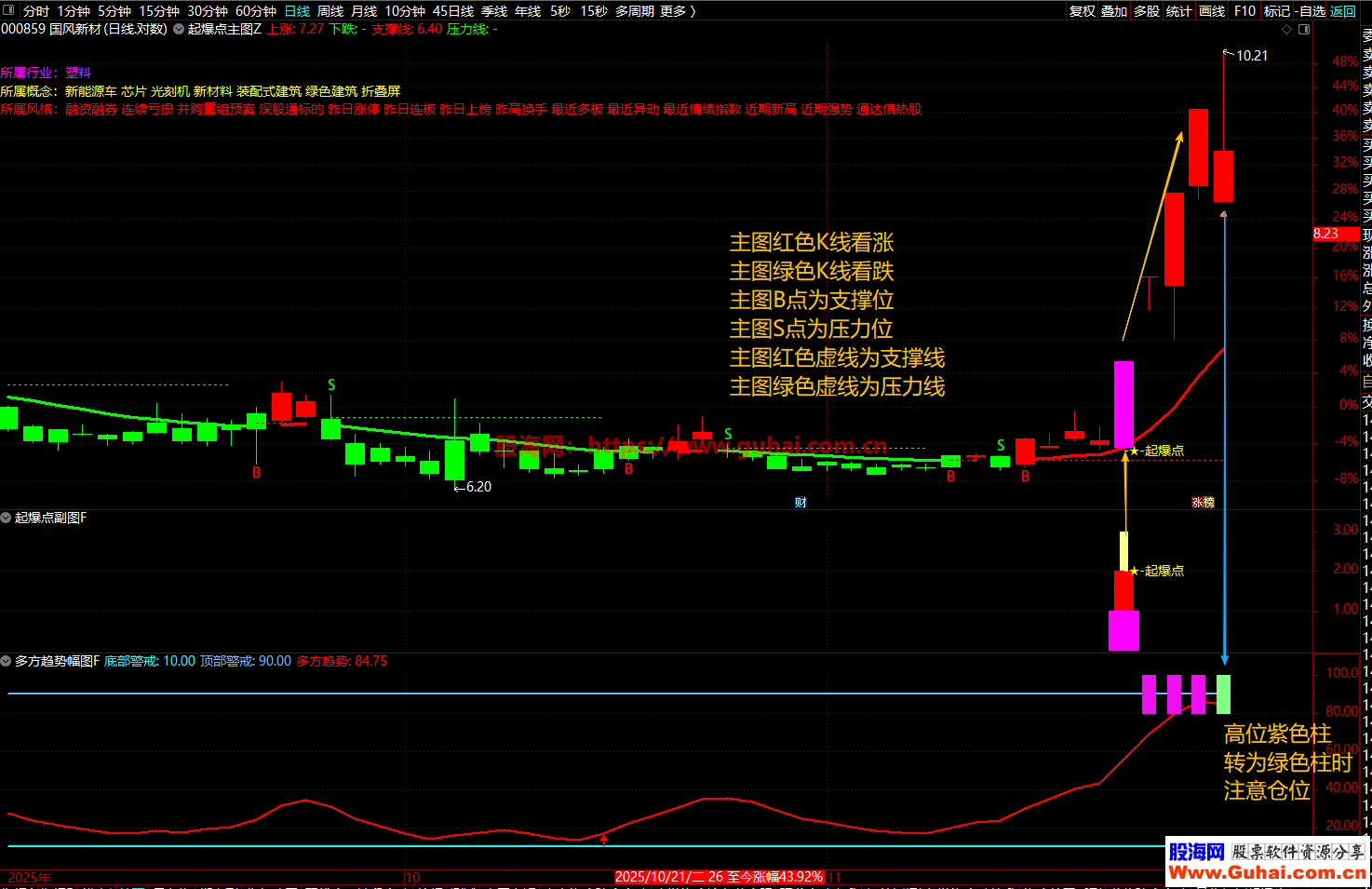1372x889 pixels.
Task: Select the 60分钟 period tab
Action: tap(256, 11)
